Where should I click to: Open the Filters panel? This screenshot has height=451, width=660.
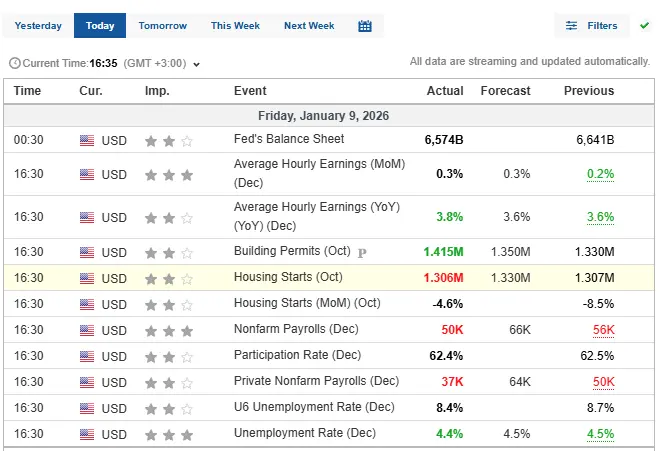pyautogui.click(x=592, y=26)
